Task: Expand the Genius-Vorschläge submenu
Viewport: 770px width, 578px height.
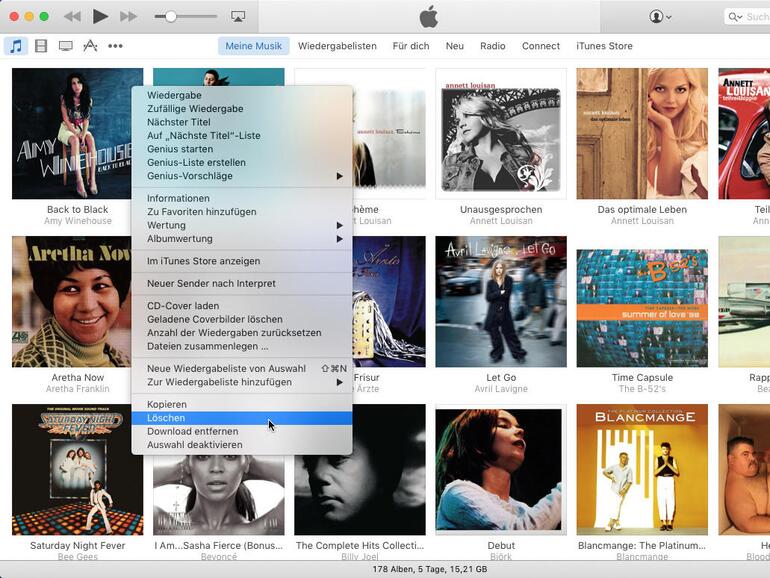Action: (x=242, y=176)
